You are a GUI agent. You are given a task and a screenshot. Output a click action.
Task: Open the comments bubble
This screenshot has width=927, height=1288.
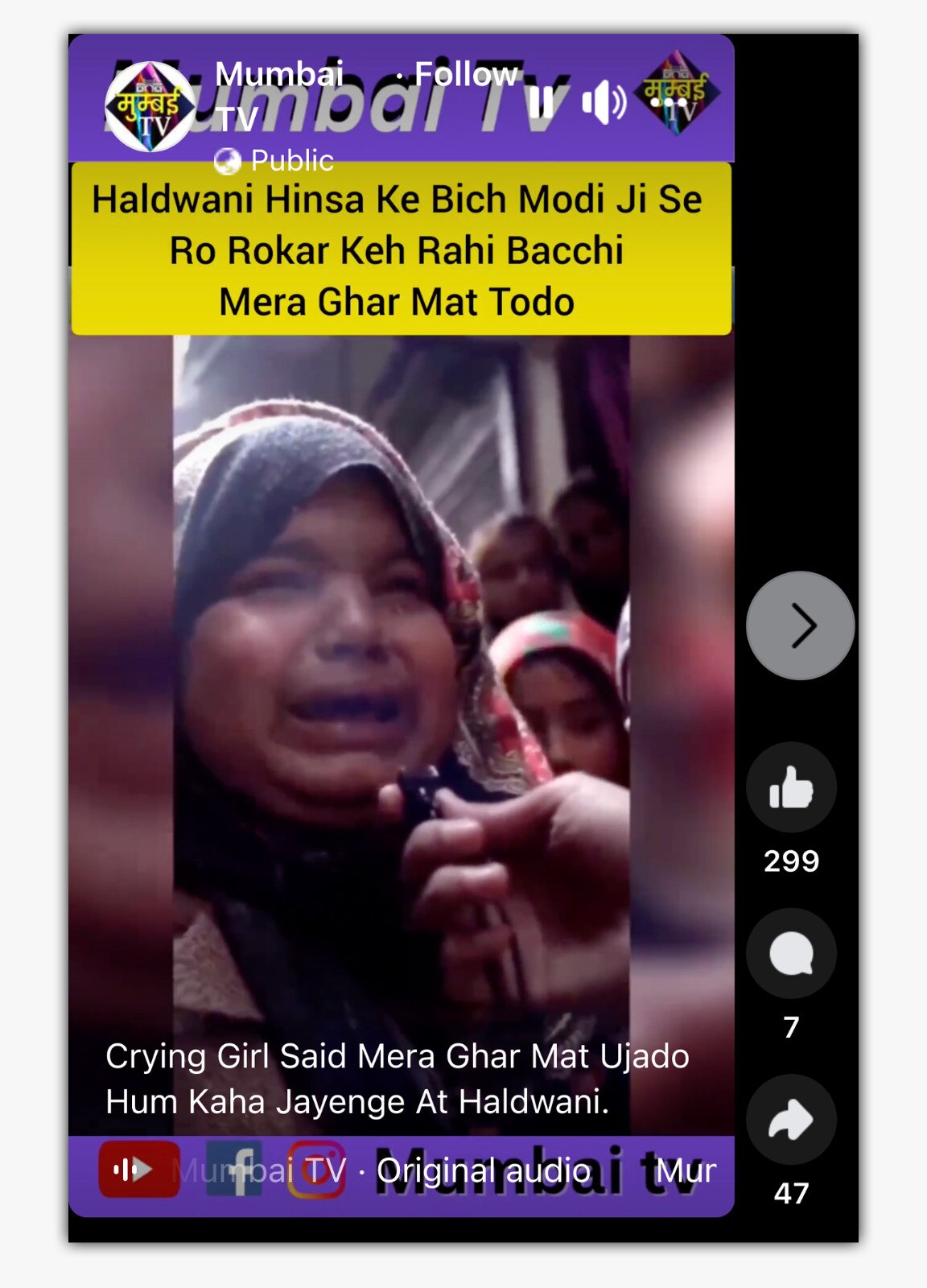[791, 953]
